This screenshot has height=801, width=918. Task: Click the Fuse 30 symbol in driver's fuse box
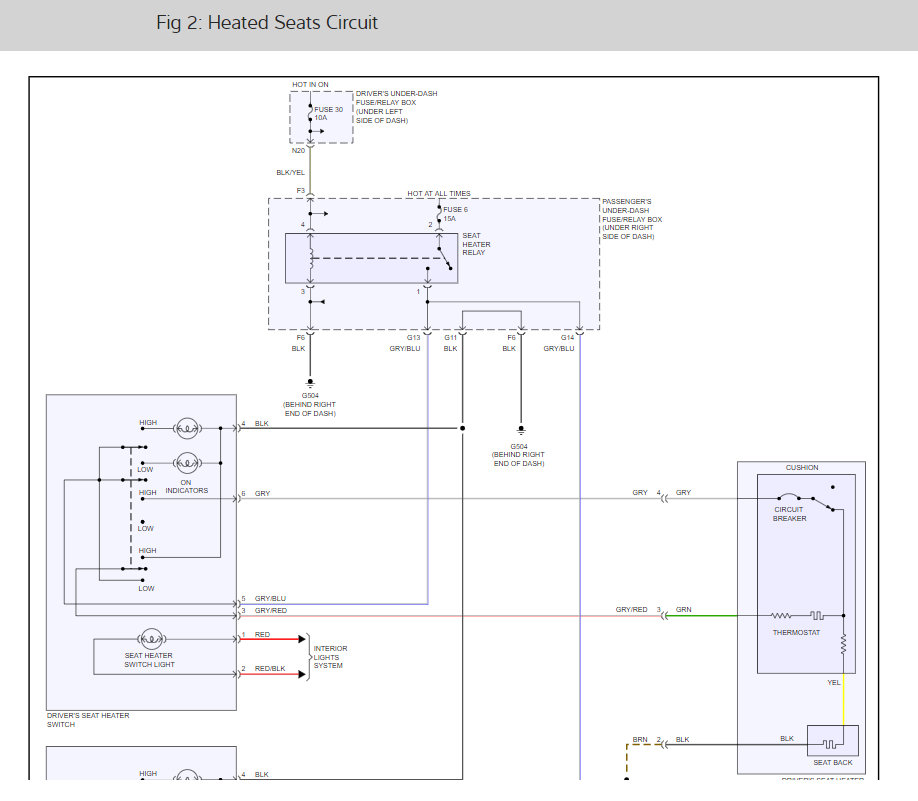click(310, 114)
